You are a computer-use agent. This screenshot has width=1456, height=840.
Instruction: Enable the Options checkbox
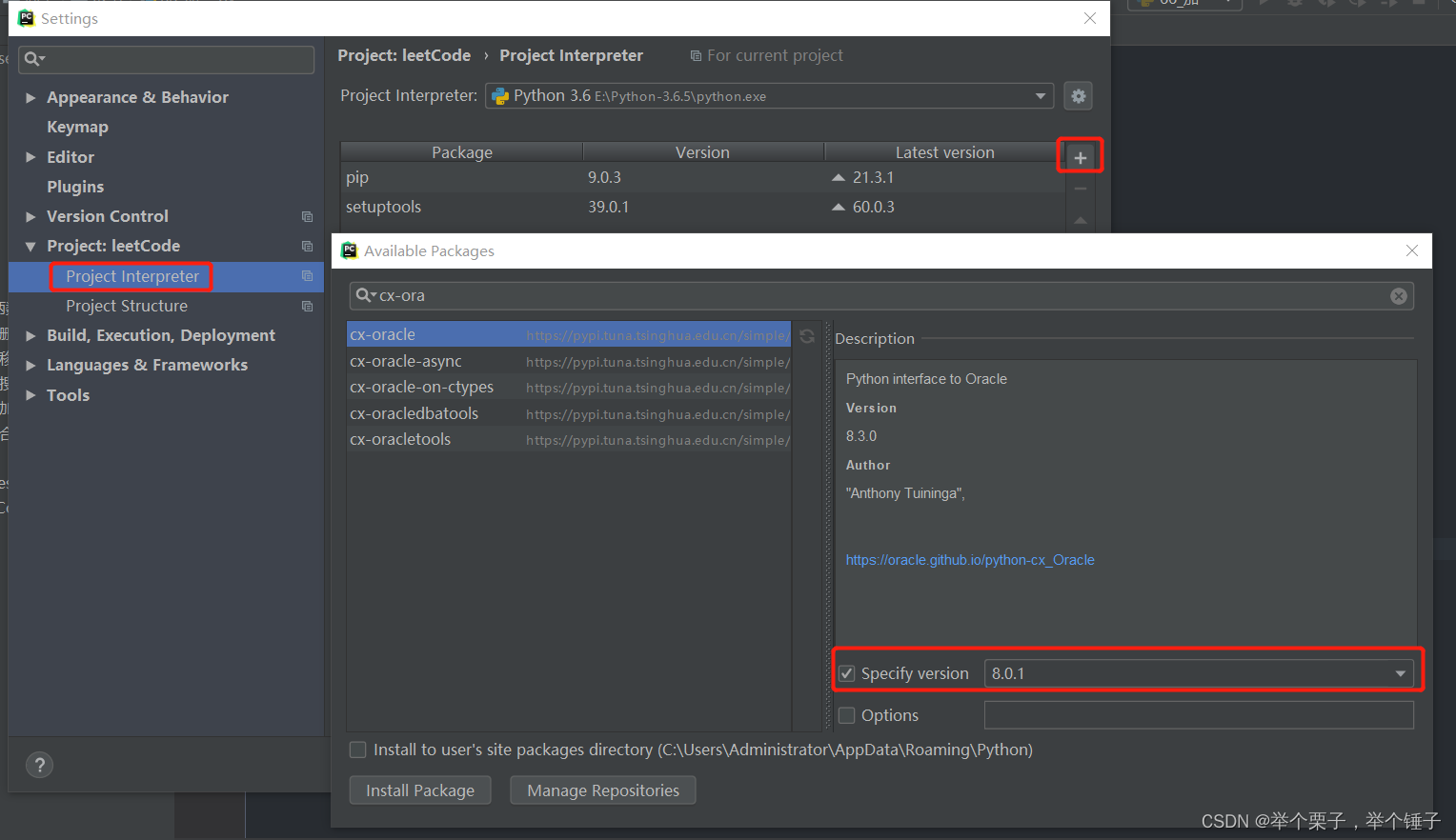pos(847,715)
